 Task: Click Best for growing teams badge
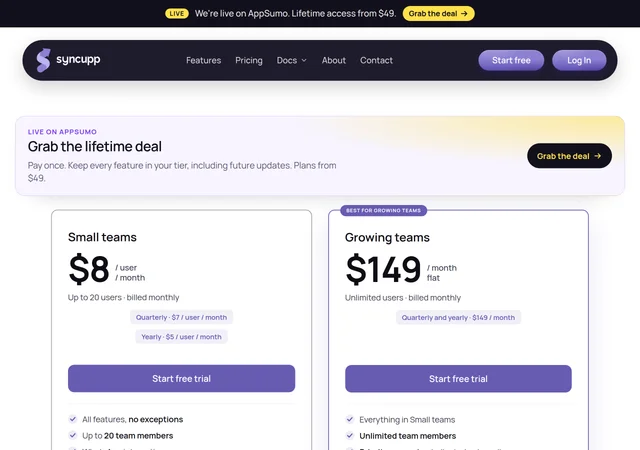click(383, 210)
